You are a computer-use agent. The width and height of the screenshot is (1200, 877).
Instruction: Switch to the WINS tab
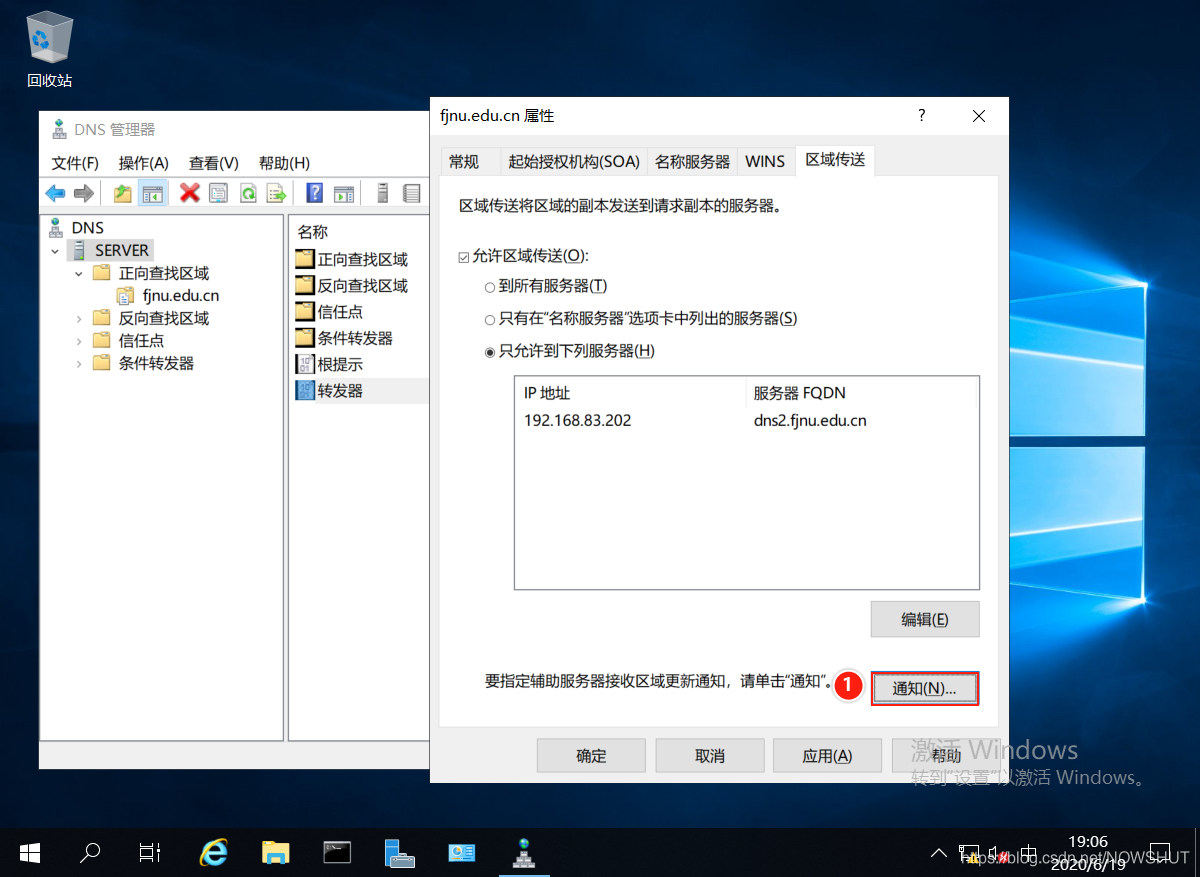[x=765, y=162]
